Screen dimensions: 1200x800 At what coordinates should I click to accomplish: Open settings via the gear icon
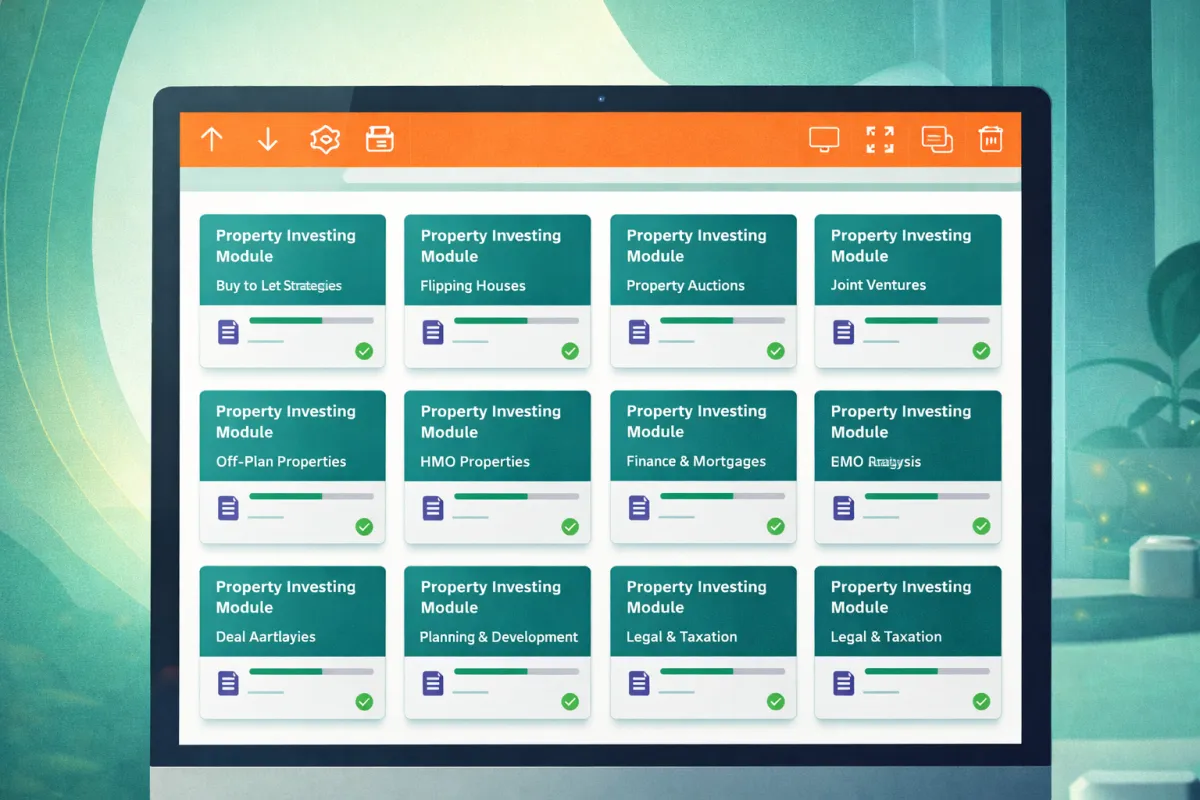click(x=325, y=139)
